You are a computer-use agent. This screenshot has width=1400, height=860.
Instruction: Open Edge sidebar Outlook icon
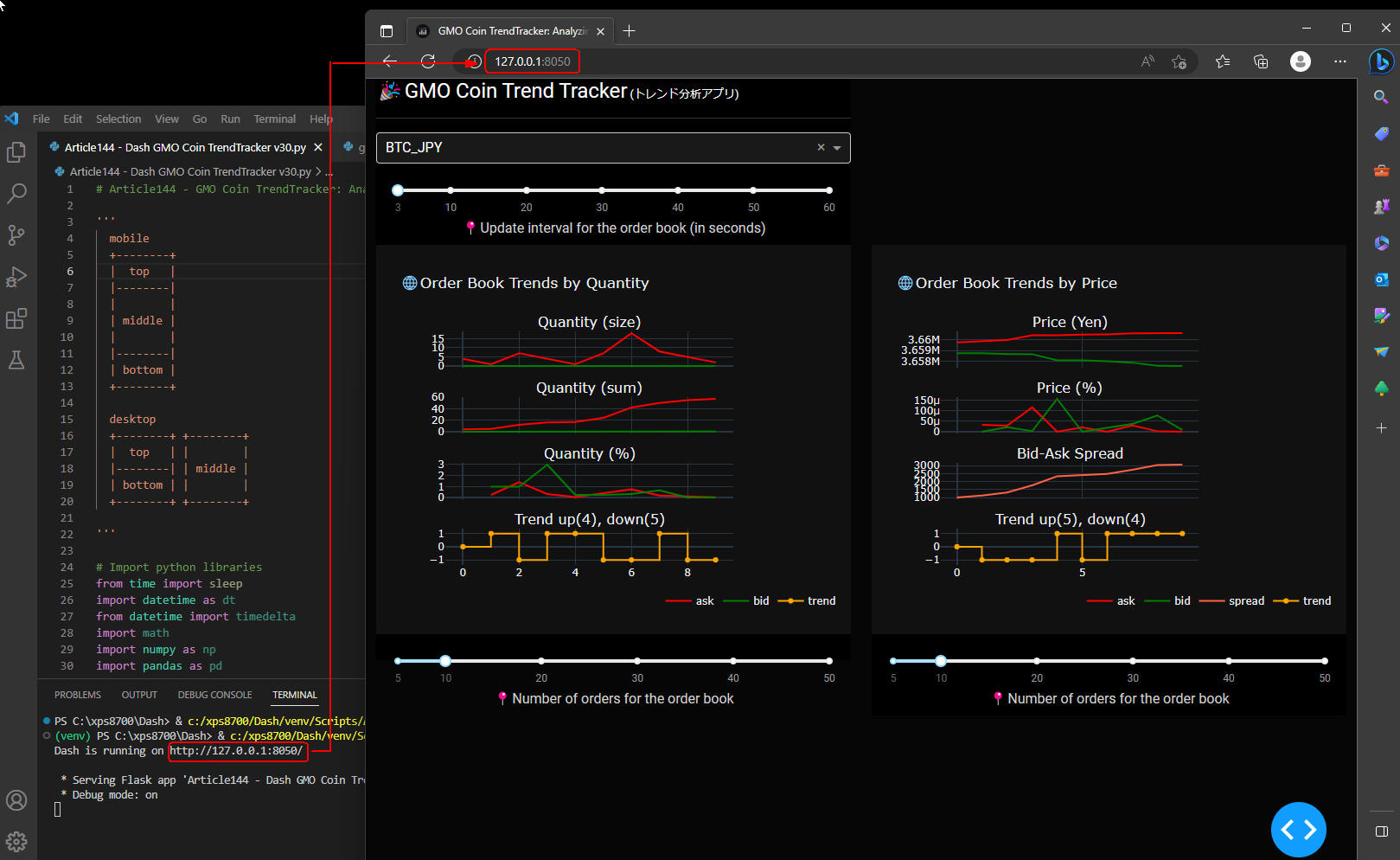coord(1381,279)
